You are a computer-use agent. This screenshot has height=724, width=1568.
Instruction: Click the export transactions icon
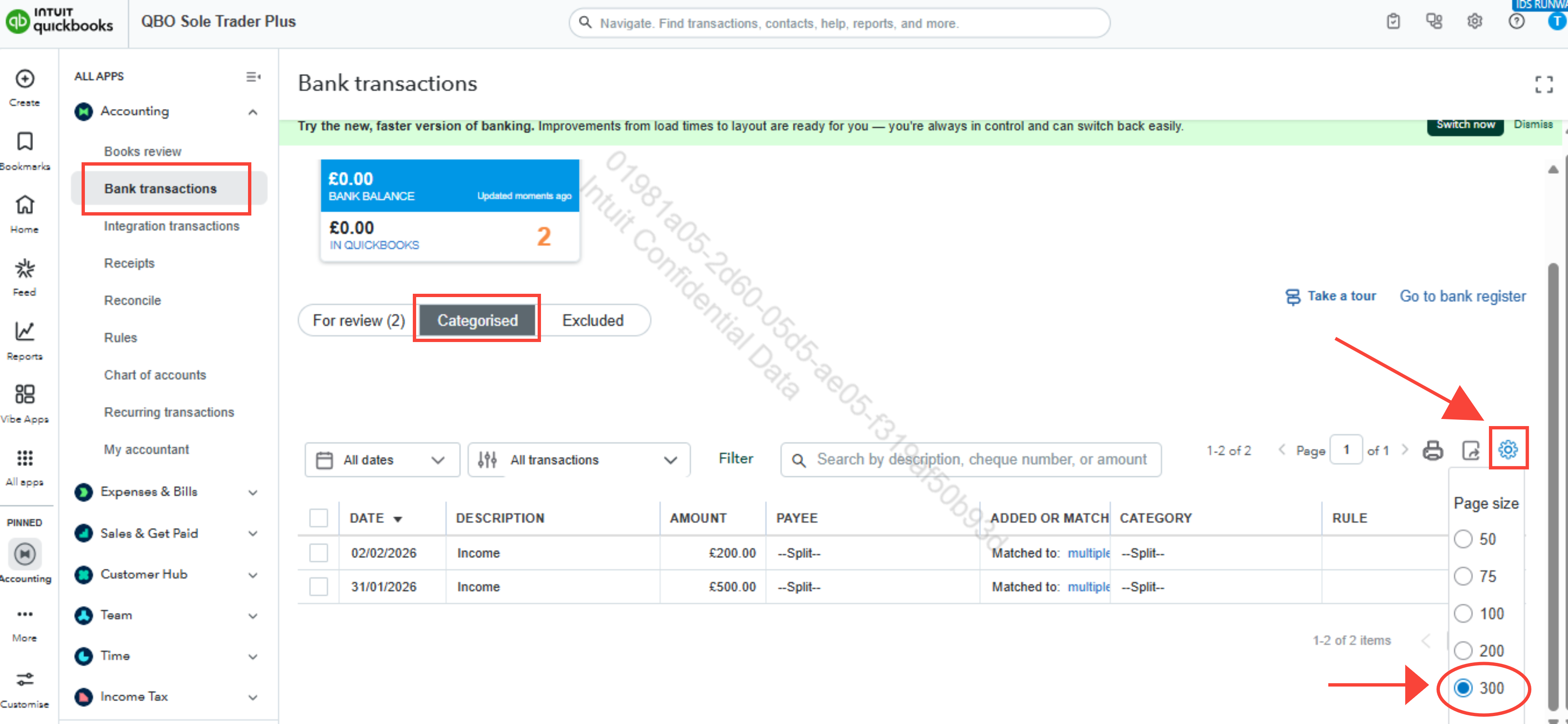tap(1471, 451)
